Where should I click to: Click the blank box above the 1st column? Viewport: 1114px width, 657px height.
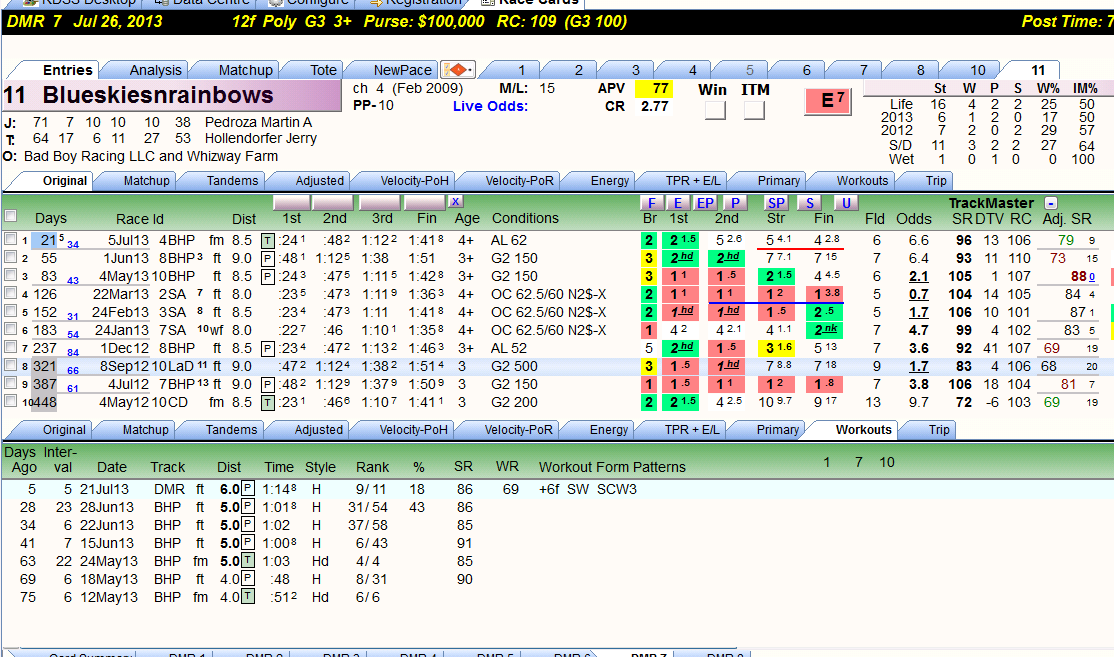291,202
